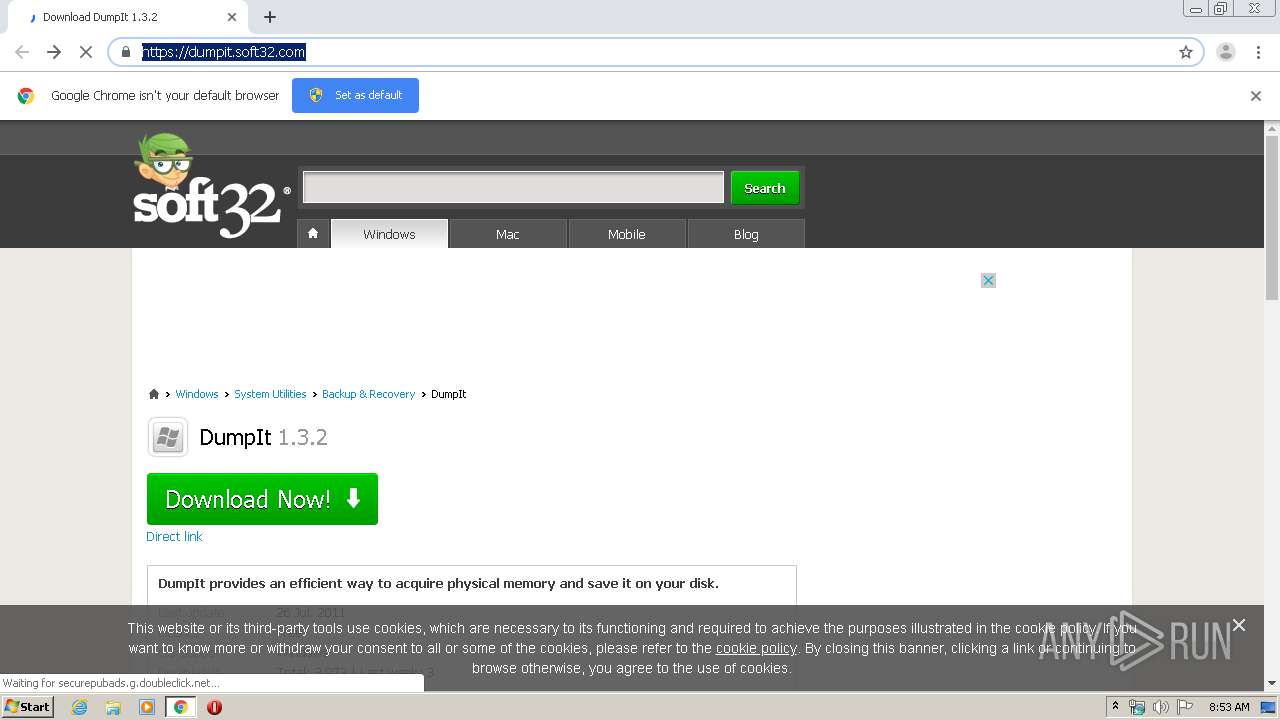The image size is (1280, 720).
Task: Click the browser forward arrow
Action: [54, 52]
